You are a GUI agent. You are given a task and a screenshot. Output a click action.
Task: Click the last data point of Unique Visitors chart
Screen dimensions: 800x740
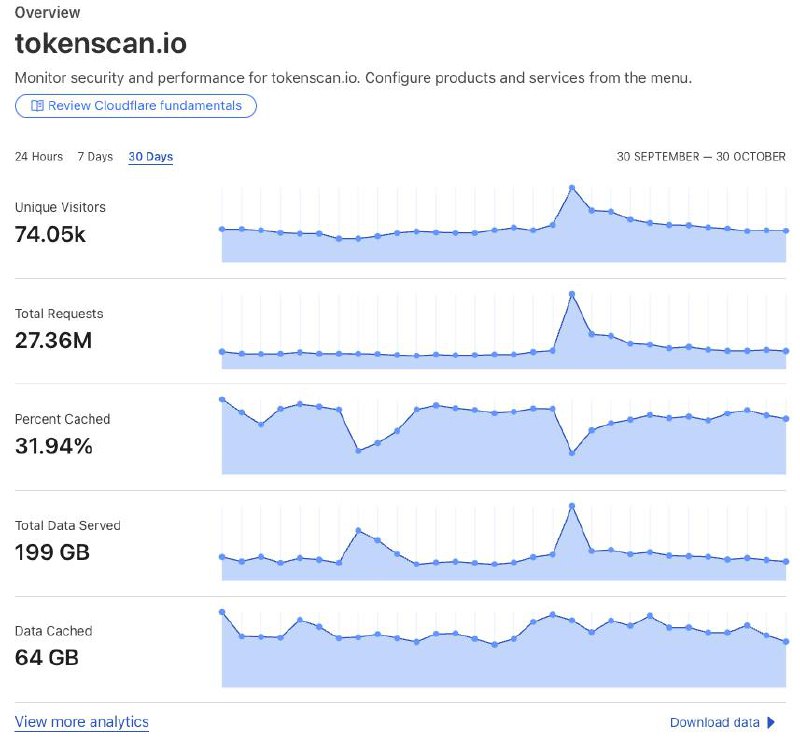click(x=786, y=231)
